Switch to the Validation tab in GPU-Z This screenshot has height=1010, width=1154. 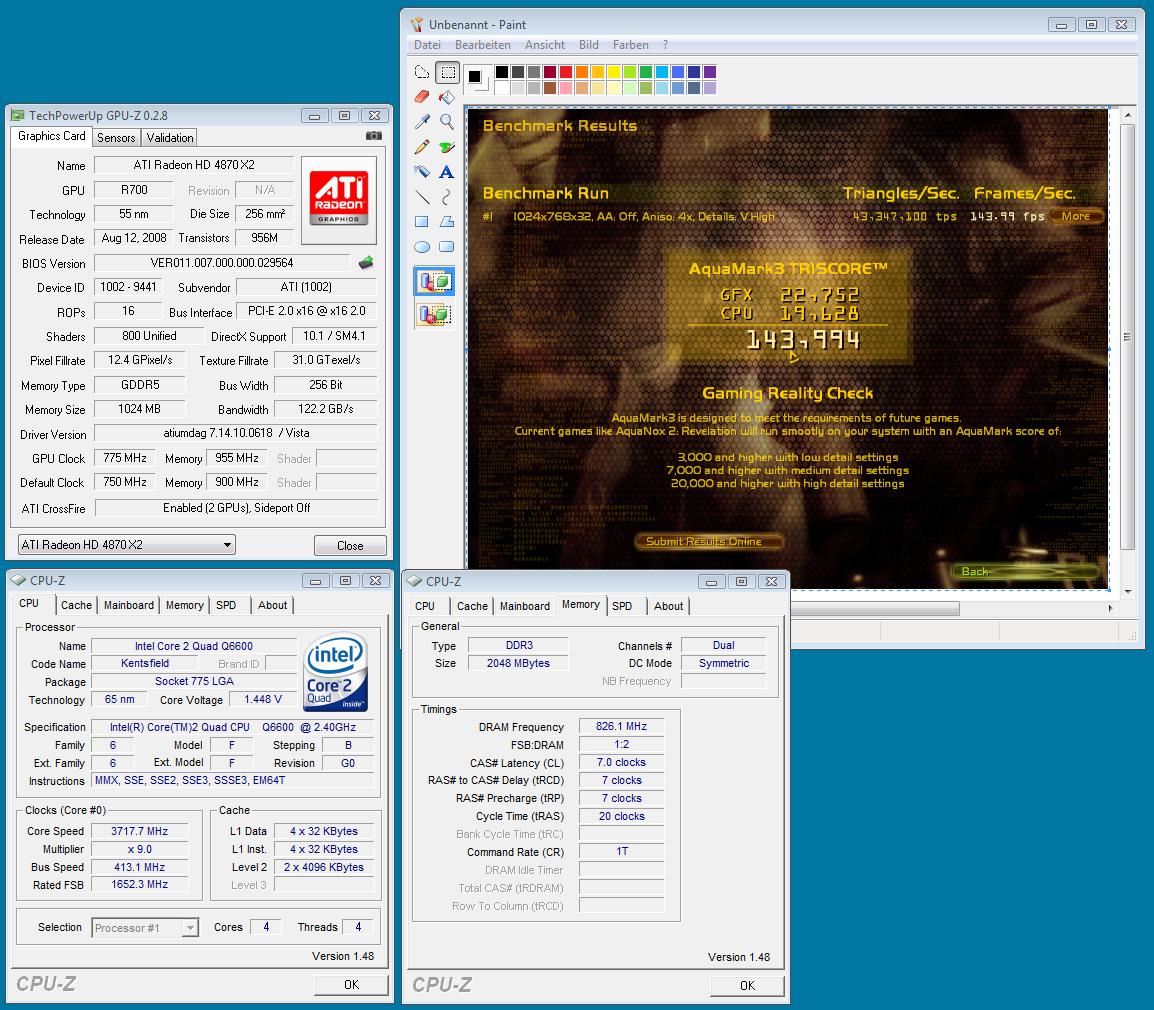169,138
